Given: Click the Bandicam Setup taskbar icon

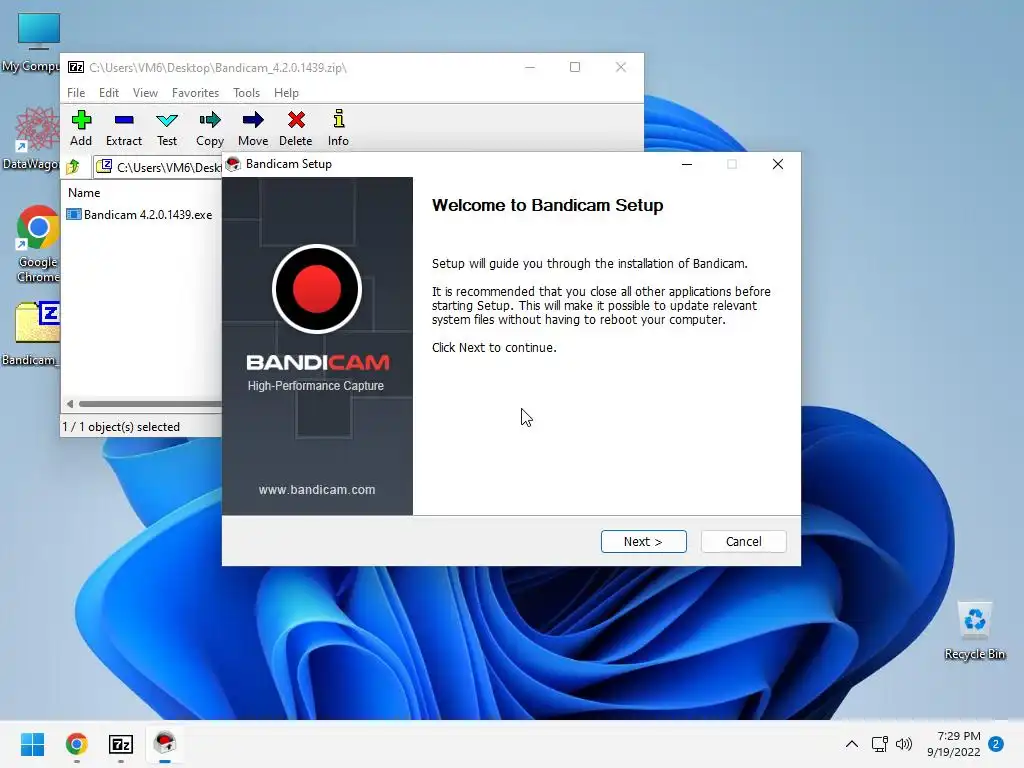Looking at the screenshot, I should [165, 744].
